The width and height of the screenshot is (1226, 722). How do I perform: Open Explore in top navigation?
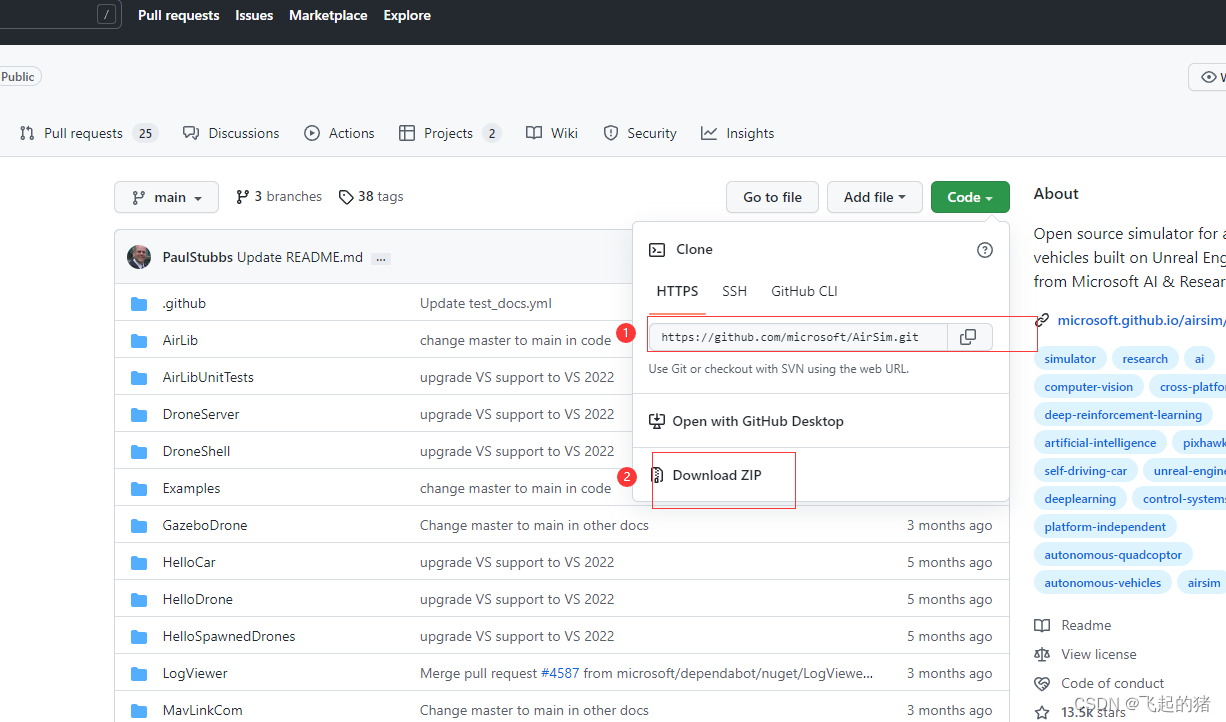pyautogui.click(x=407, y=15)
